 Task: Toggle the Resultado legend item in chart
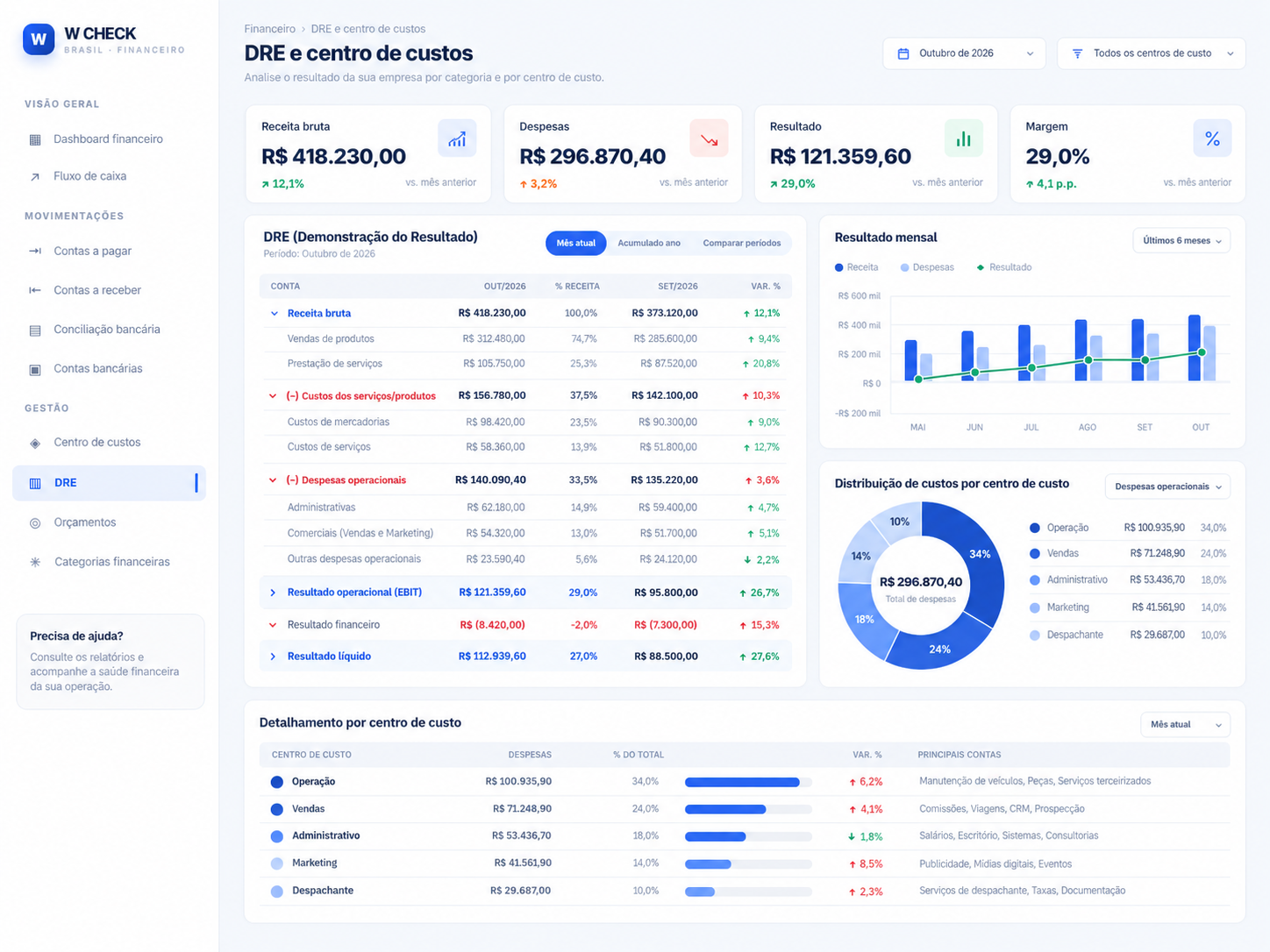(x=1004, y=267)
